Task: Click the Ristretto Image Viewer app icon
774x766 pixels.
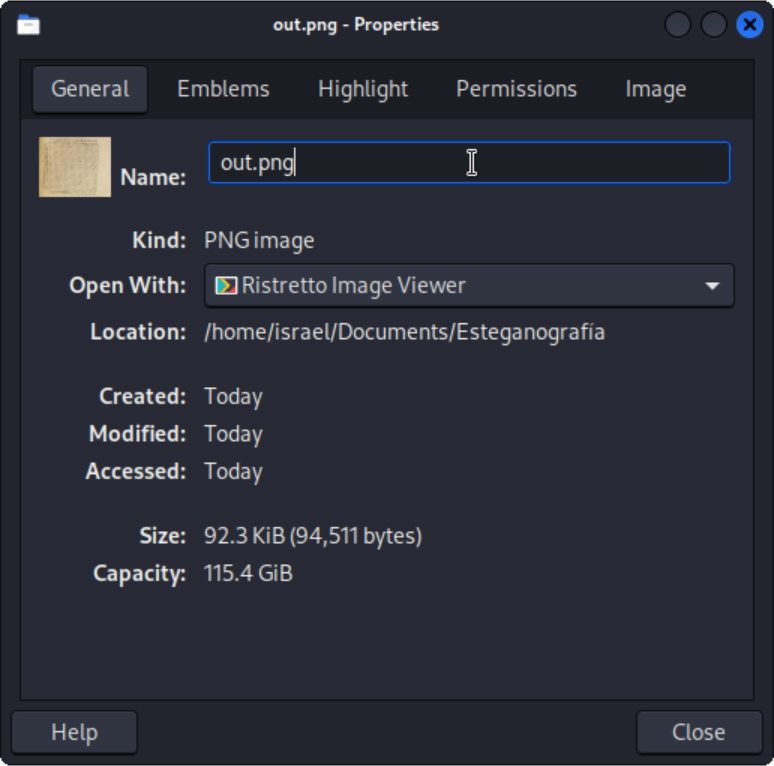Action: [x=227, y=286]
